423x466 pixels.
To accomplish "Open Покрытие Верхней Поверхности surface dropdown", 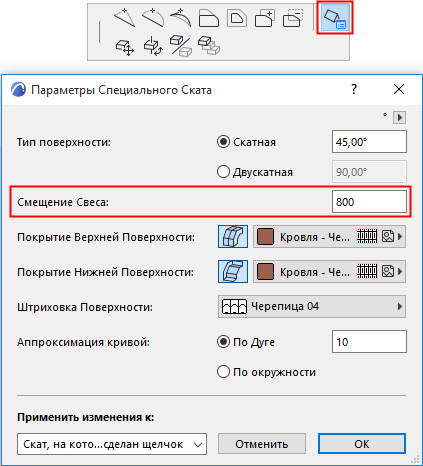I will tap(329, 237).
